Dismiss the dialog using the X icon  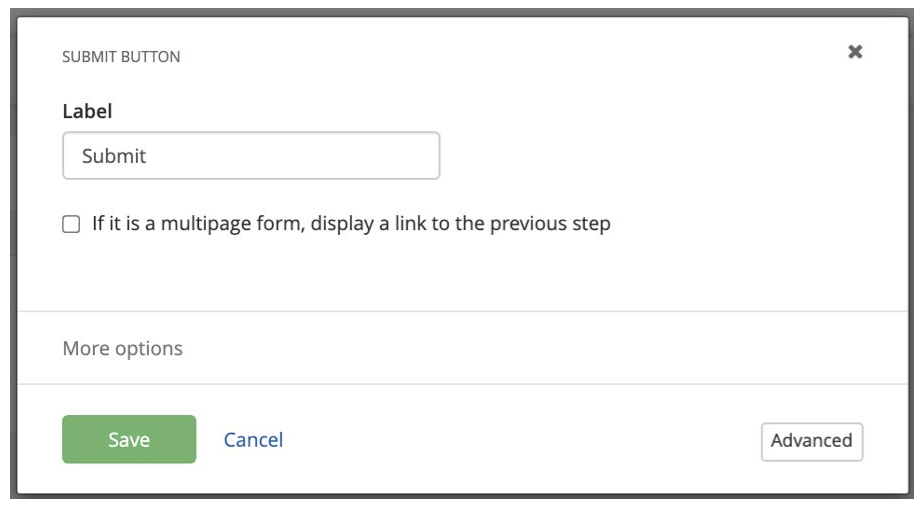[855, 52]
